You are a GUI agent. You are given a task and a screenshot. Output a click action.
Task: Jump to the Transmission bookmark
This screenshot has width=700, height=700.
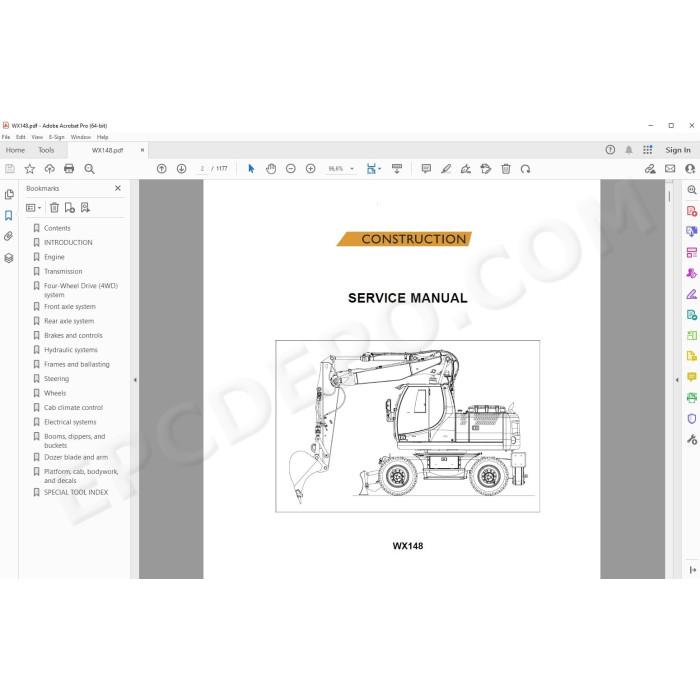tap(63, 271)
